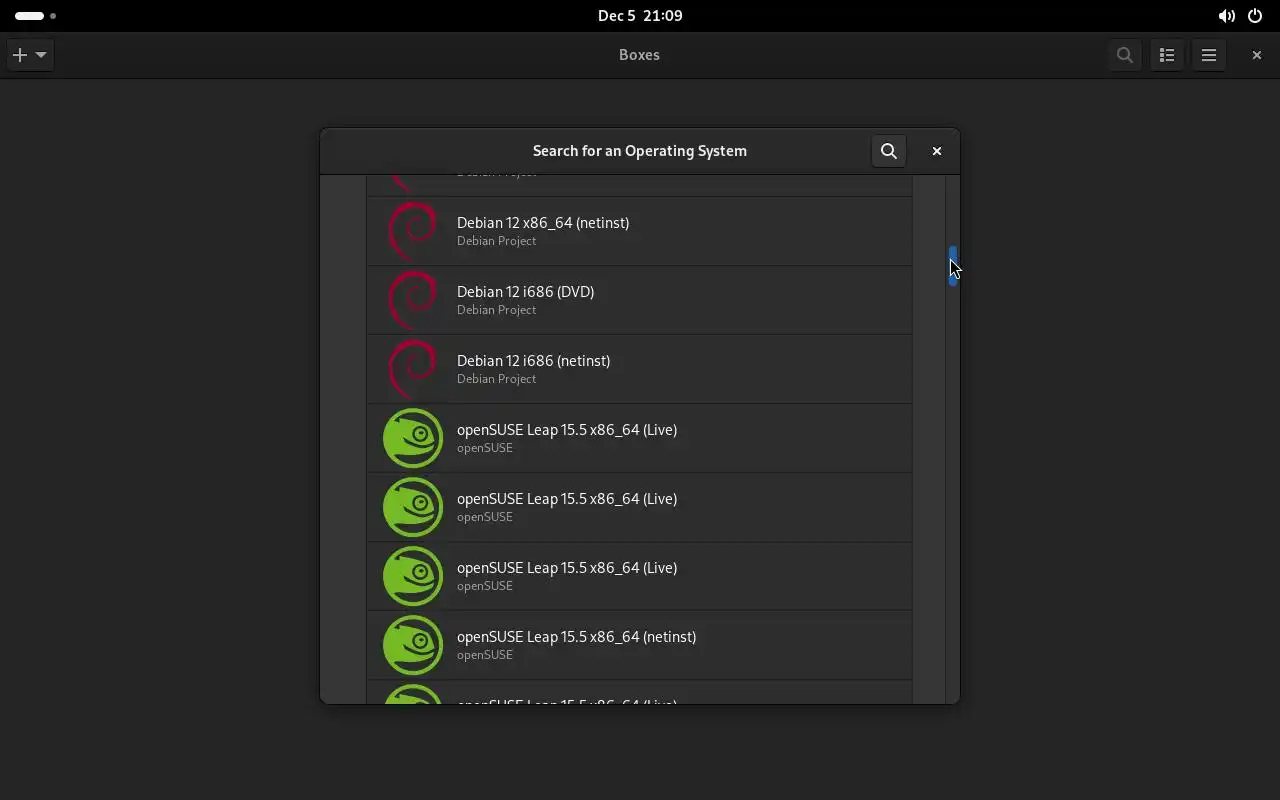Open the clock showing Dec 5 21:09
This screenshot has width=1280, height=800.
pyautogui.click(x=640, y=16)
